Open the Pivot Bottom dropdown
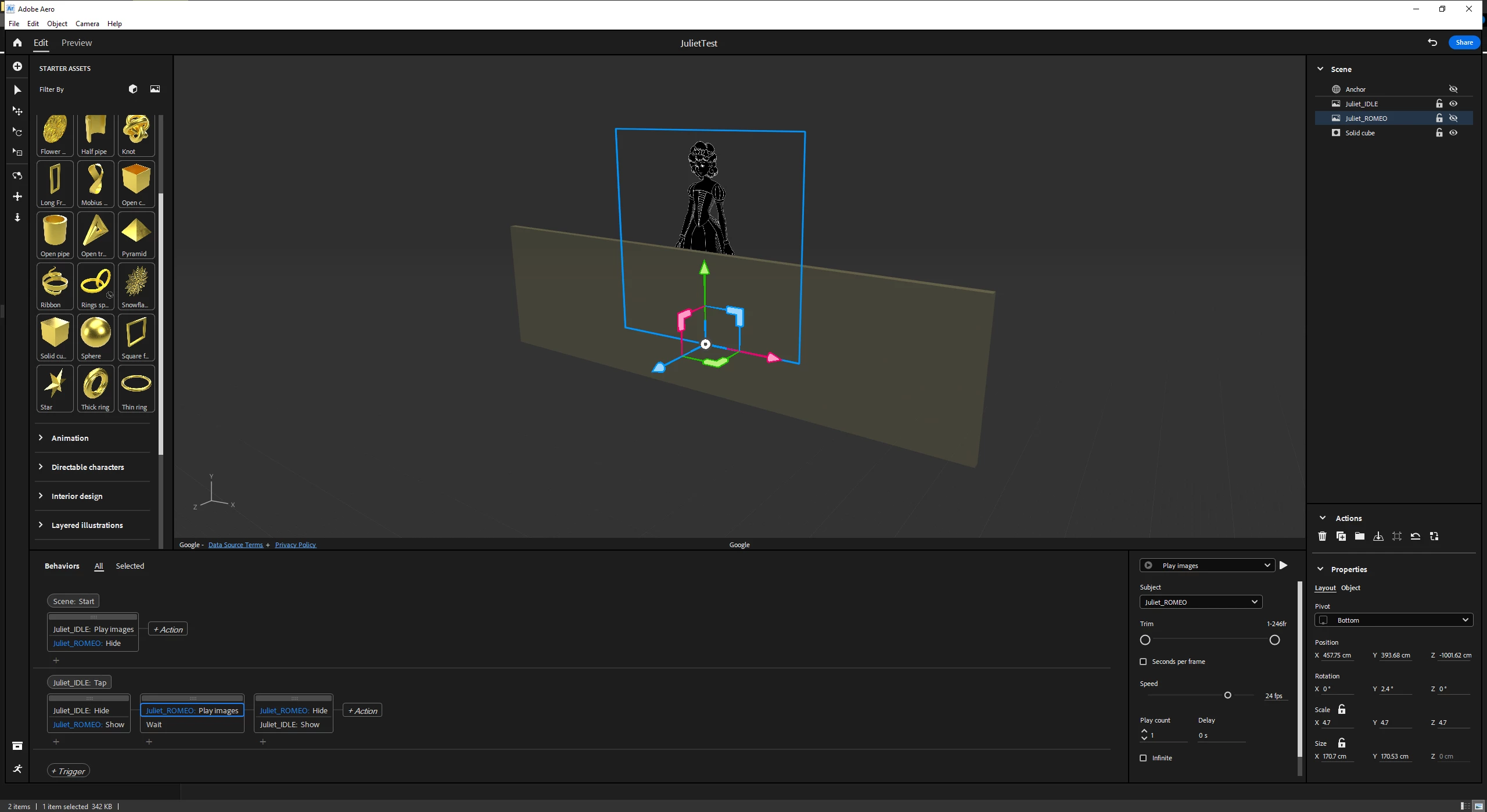The height and width of the screenshot is (812, 1487). click(x=1393, y=620)
